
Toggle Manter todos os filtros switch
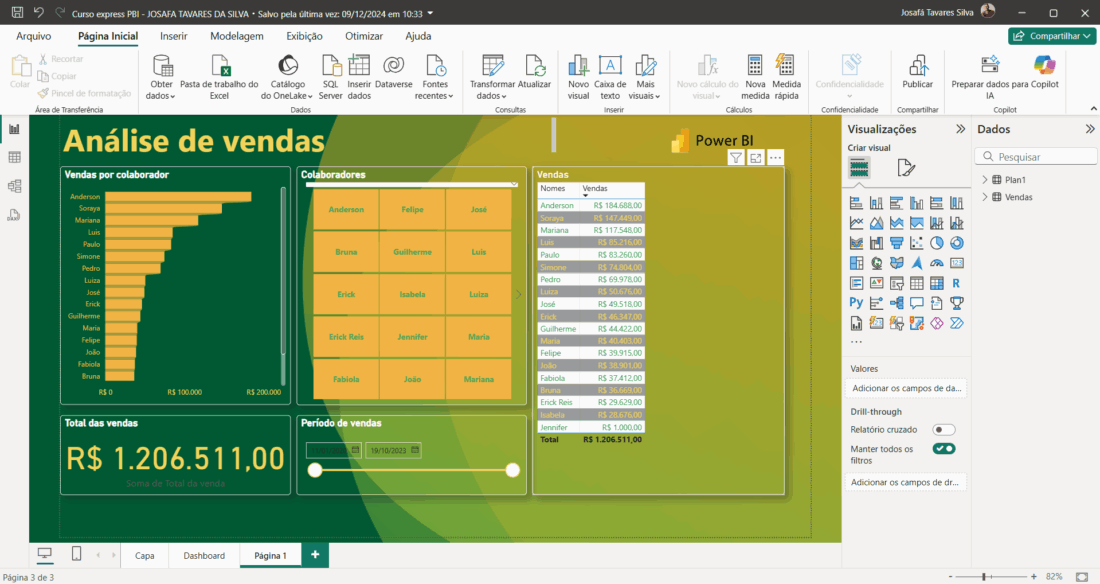[944, 449]
